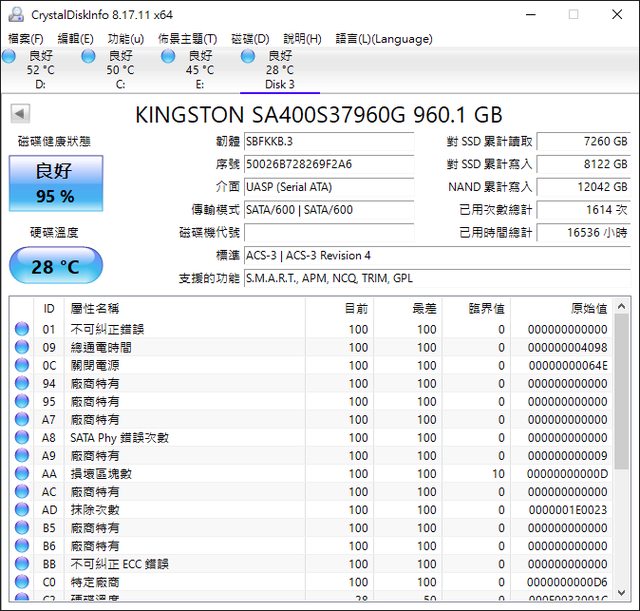Click the blue orb for attribute AA row

22,473
